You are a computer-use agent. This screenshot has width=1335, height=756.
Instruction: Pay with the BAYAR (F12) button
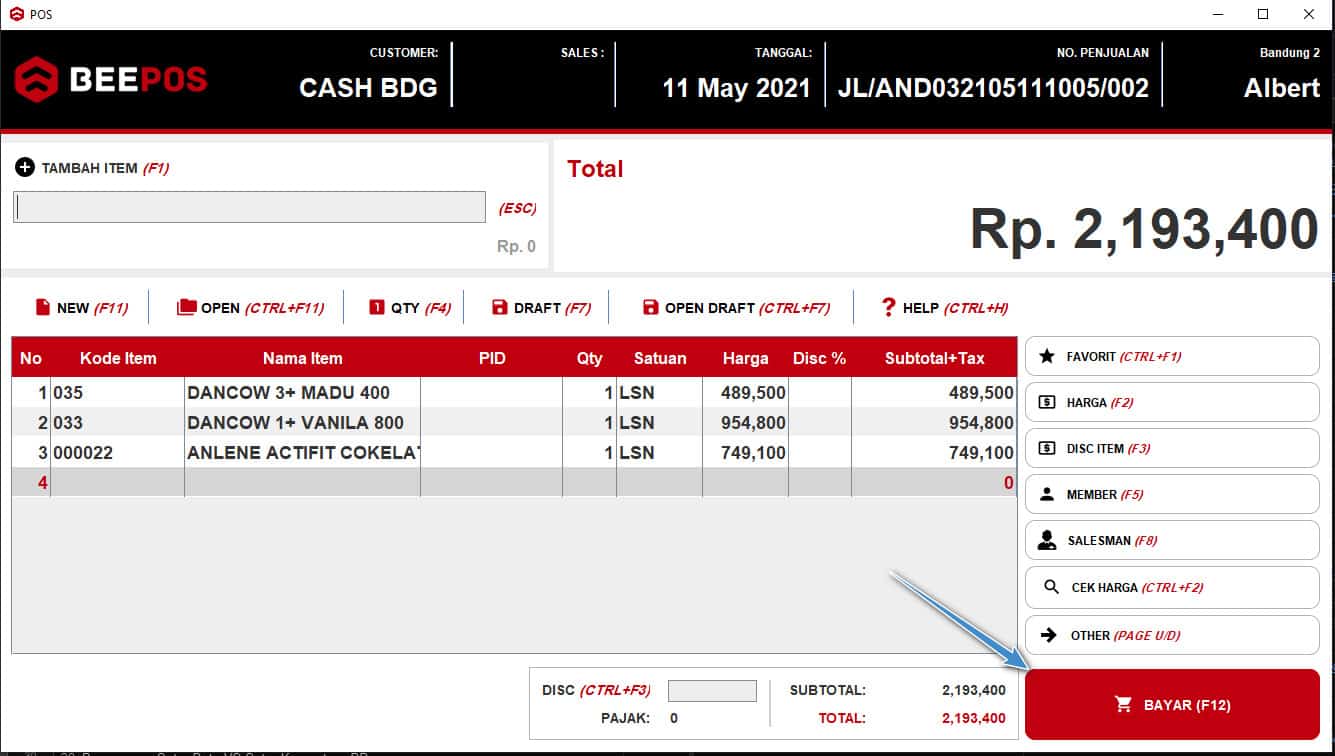tap(1172, 705)
